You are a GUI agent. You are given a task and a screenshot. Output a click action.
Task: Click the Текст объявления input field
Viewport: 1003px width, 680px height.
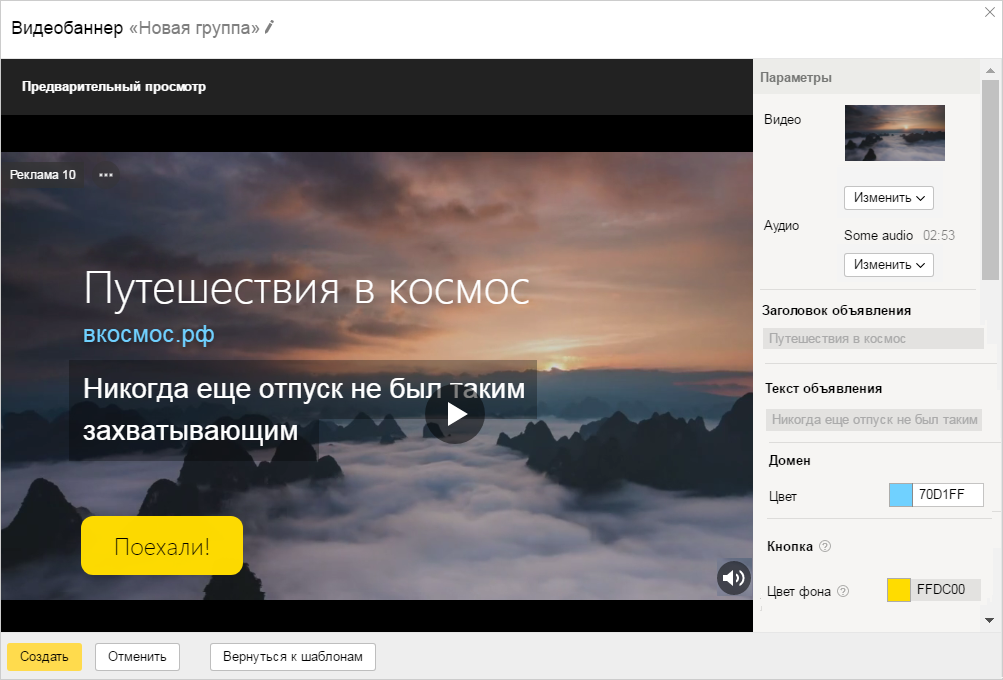[x=873, y=420]
